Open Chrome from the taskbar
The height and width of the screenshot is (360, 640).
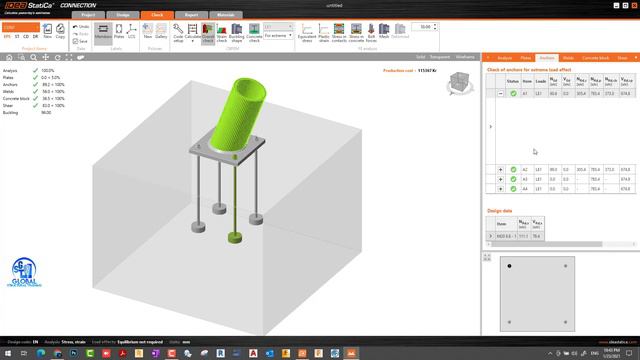coord(57,353)
